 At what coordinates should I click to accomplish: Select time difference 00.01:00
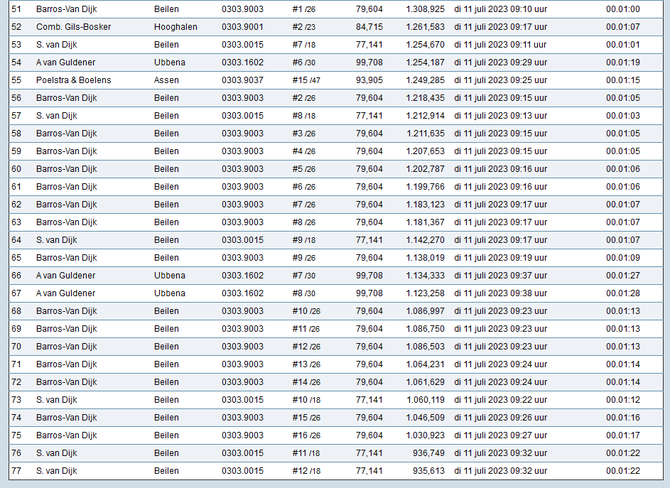(x=623, y=9)
